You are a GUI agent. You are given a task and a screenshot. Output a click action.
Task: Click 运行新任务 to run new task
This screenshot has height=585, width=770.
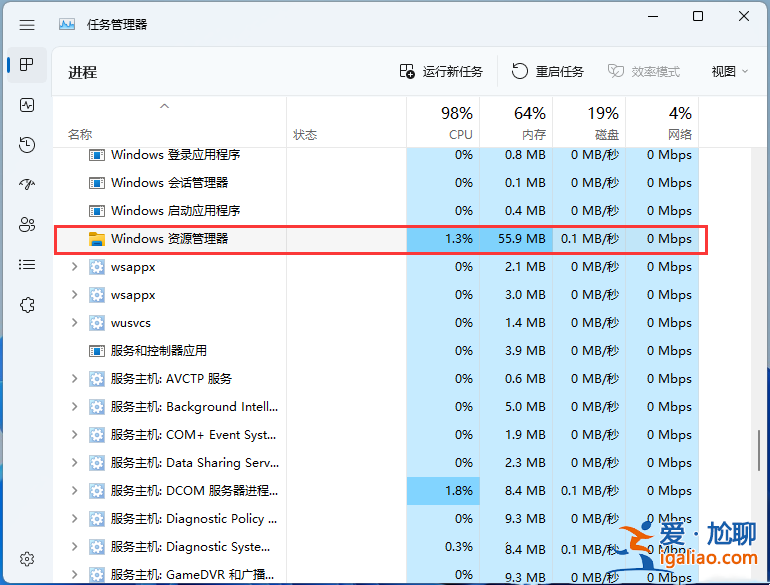coord(441,72)
